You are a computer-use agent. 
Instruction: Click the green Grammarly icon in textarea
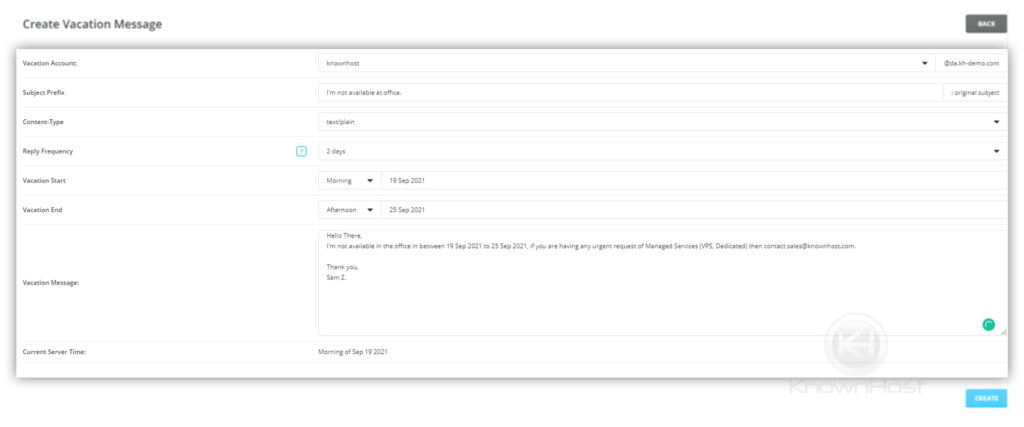click(989, 324)
